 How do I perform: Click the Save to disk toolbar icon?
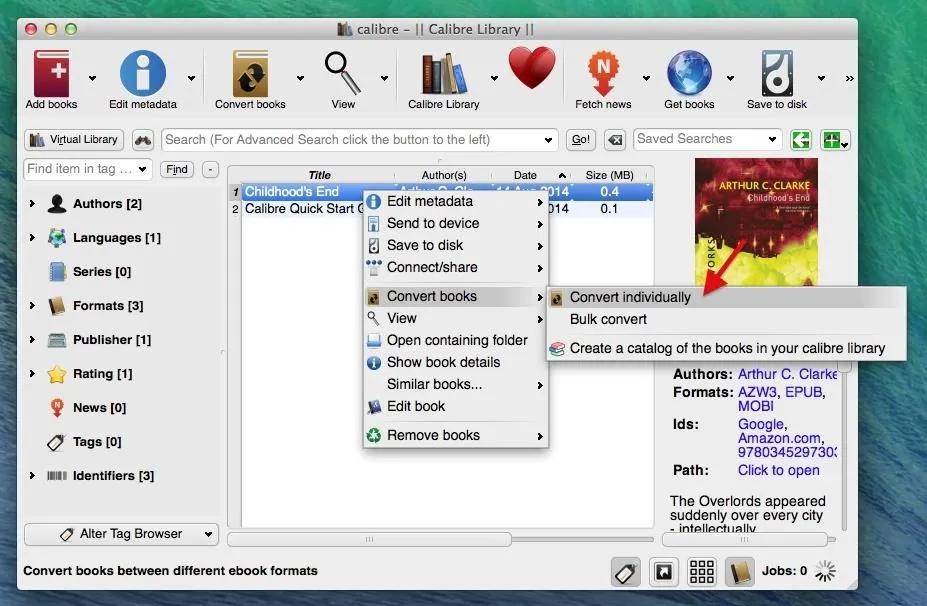[x=777, y=73]
